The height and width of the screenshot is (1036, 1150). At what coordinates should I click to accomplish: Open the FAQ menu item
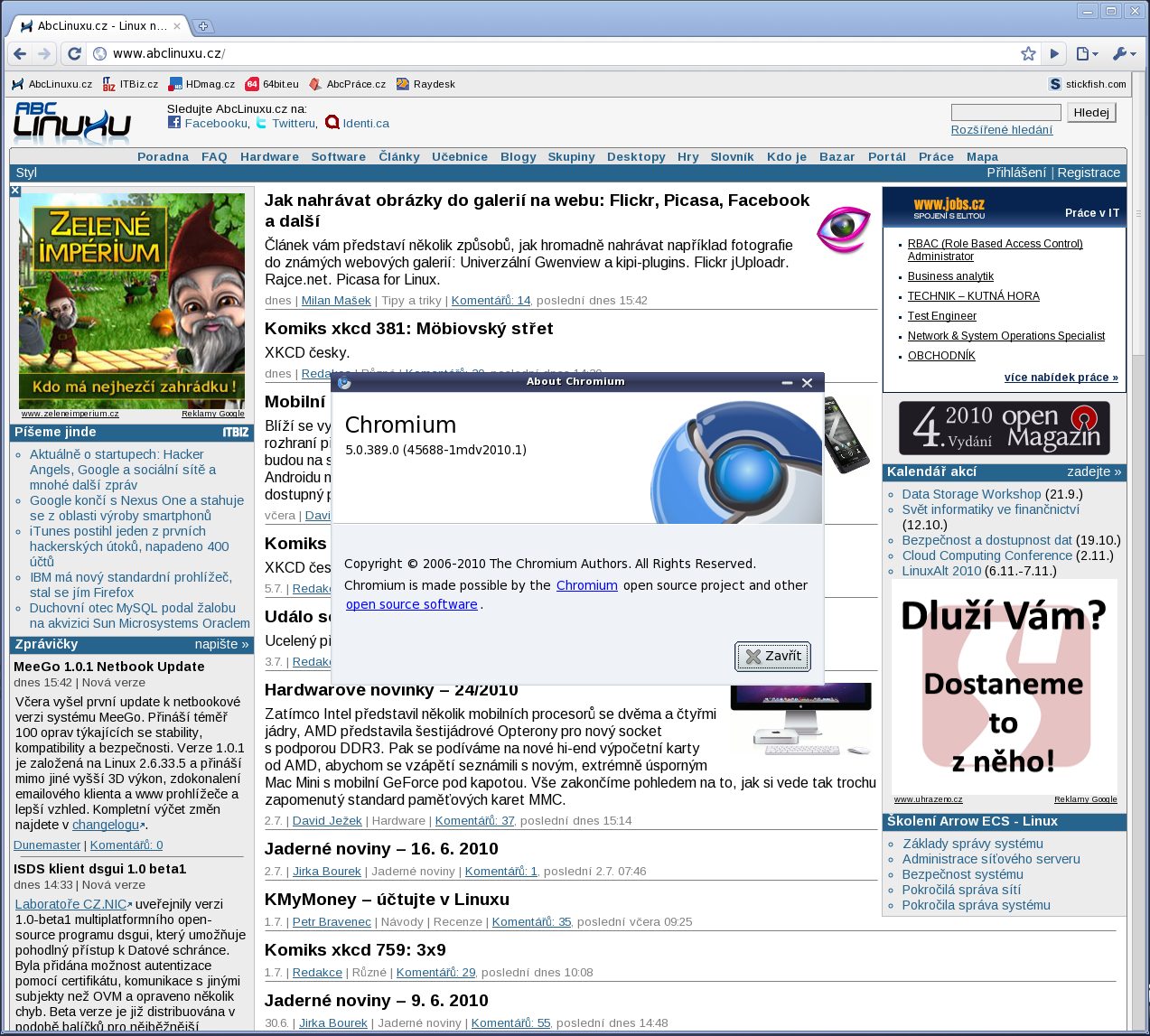pyautogui.click(x=214, y=156)
